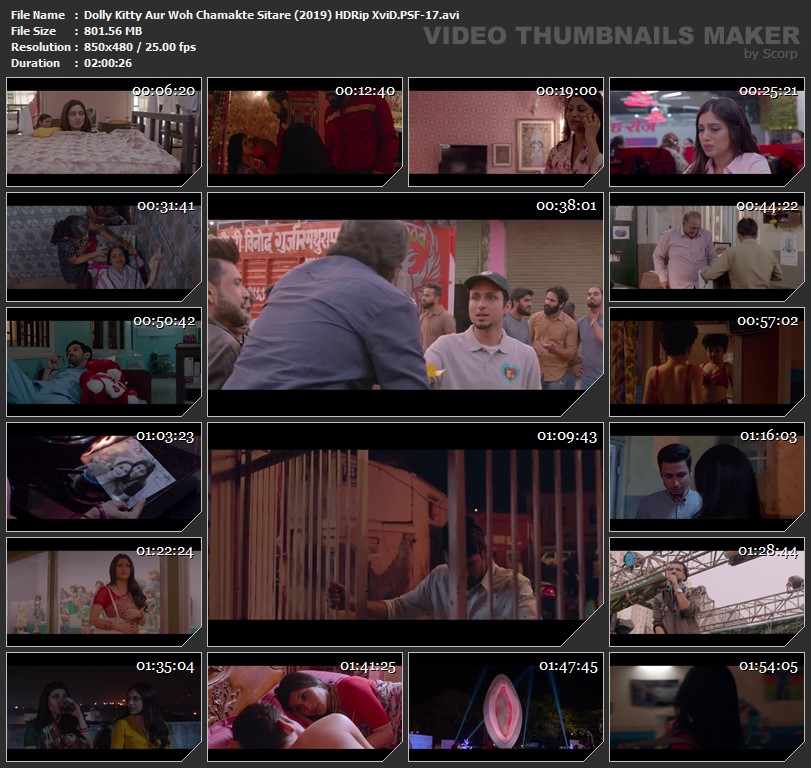
Task: Select the thumbnail stamped 00:12:40
Action: 305,132
